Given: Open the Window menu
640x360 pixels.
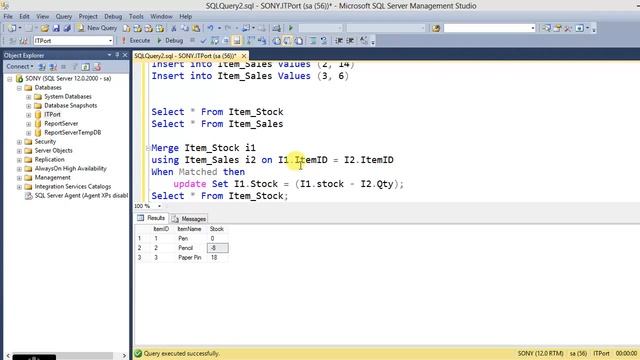Looking at the screenshot, I should coord(161,16).
